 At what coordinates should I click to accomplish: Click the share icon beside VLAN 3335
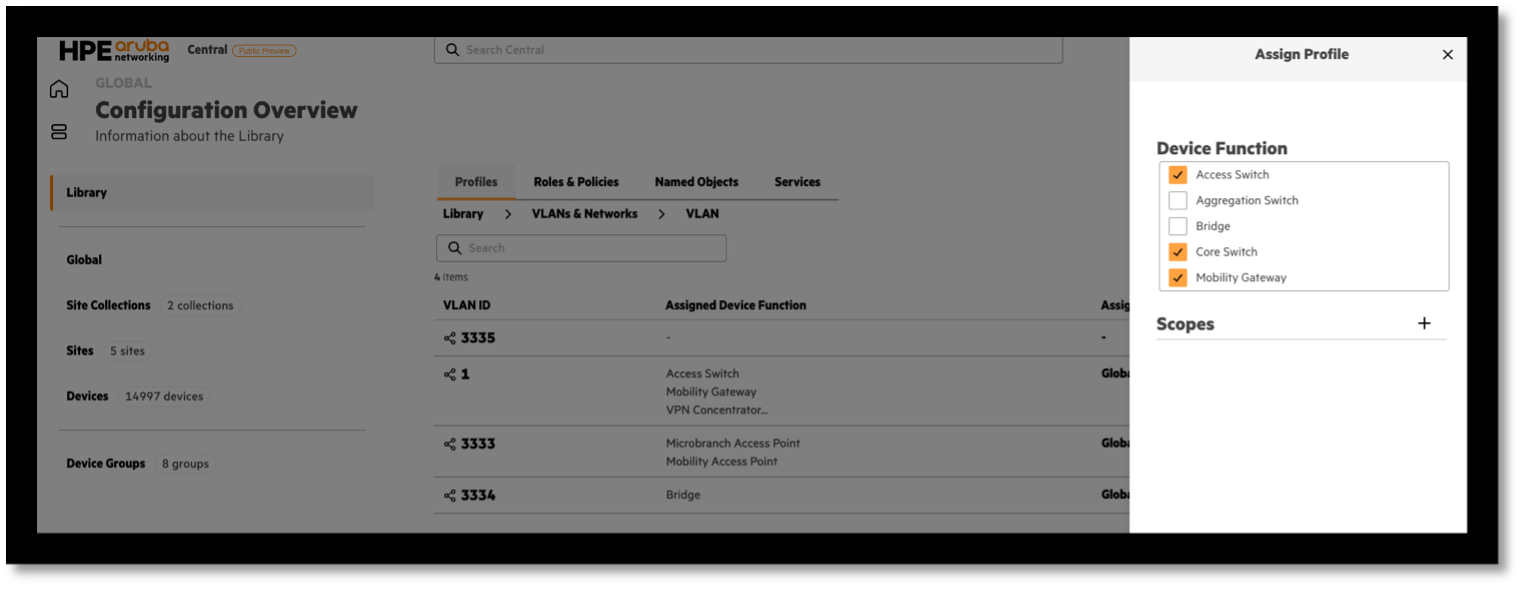coord(450,338)
